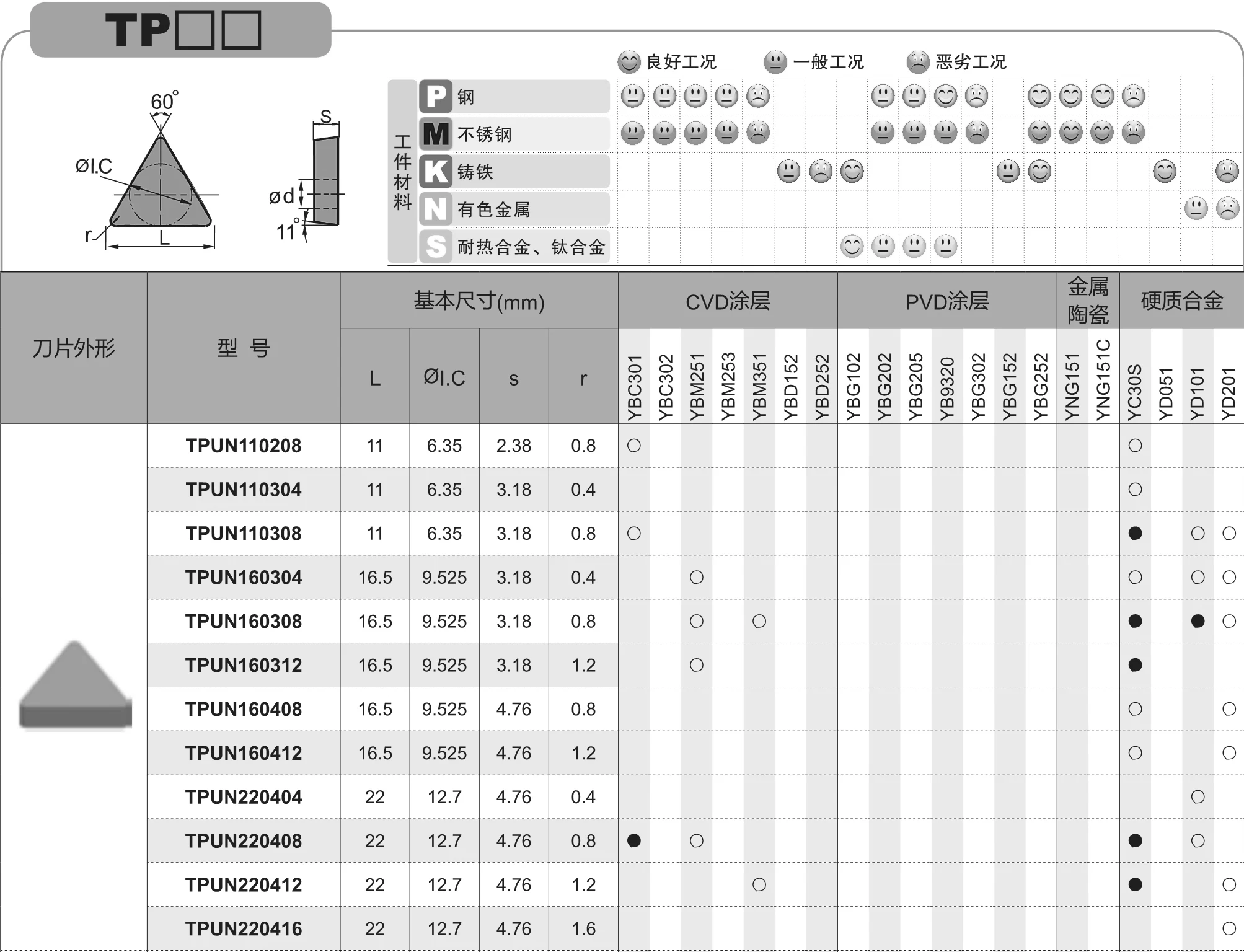This screenshot has height=952, width=1244.
Task: Select model TPUN220416
Action: pos(244,929)
